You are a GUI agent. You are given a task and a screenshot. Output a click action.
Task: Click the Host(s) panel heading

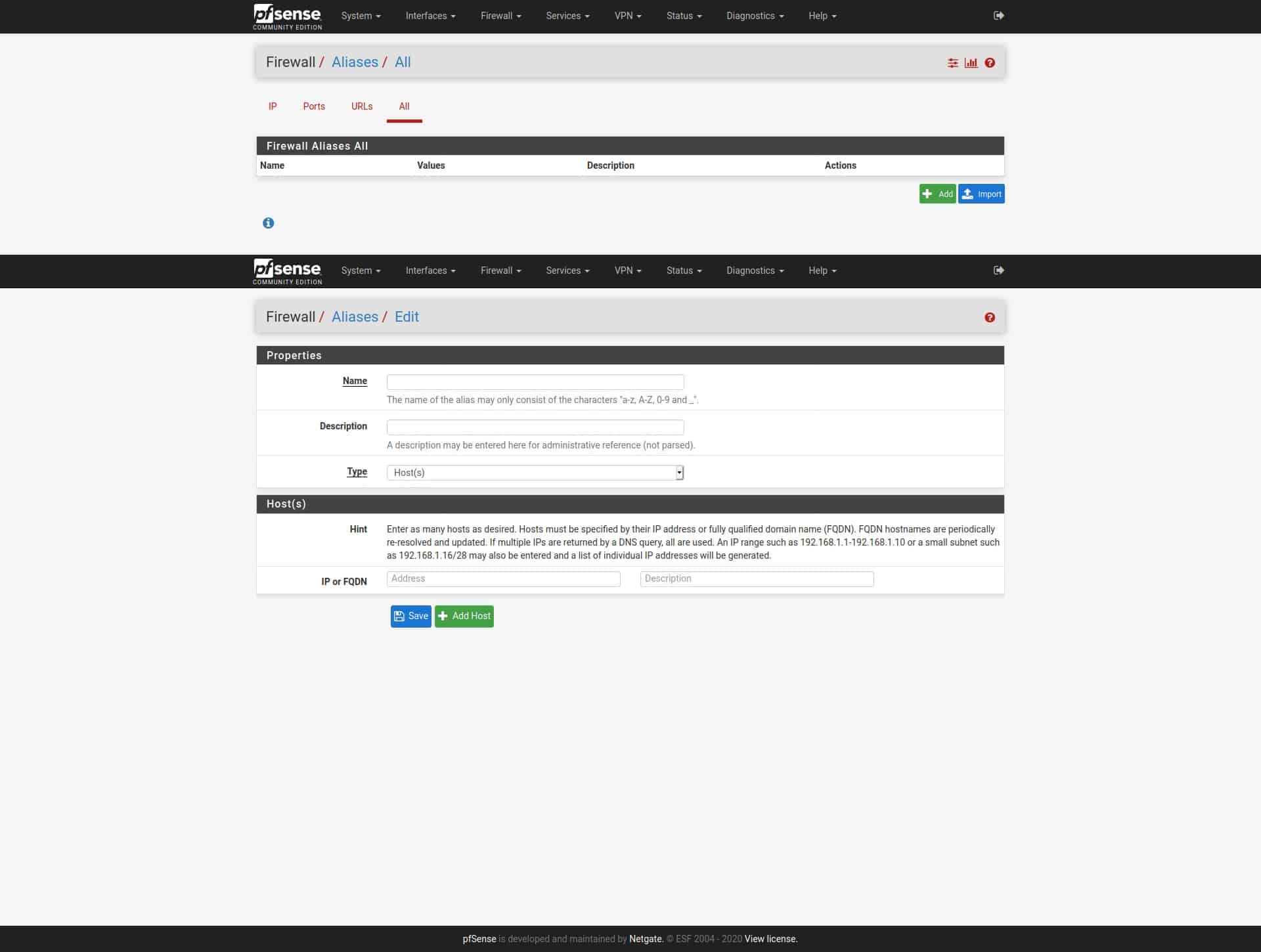pyautogui.click(x=630, y=504)
